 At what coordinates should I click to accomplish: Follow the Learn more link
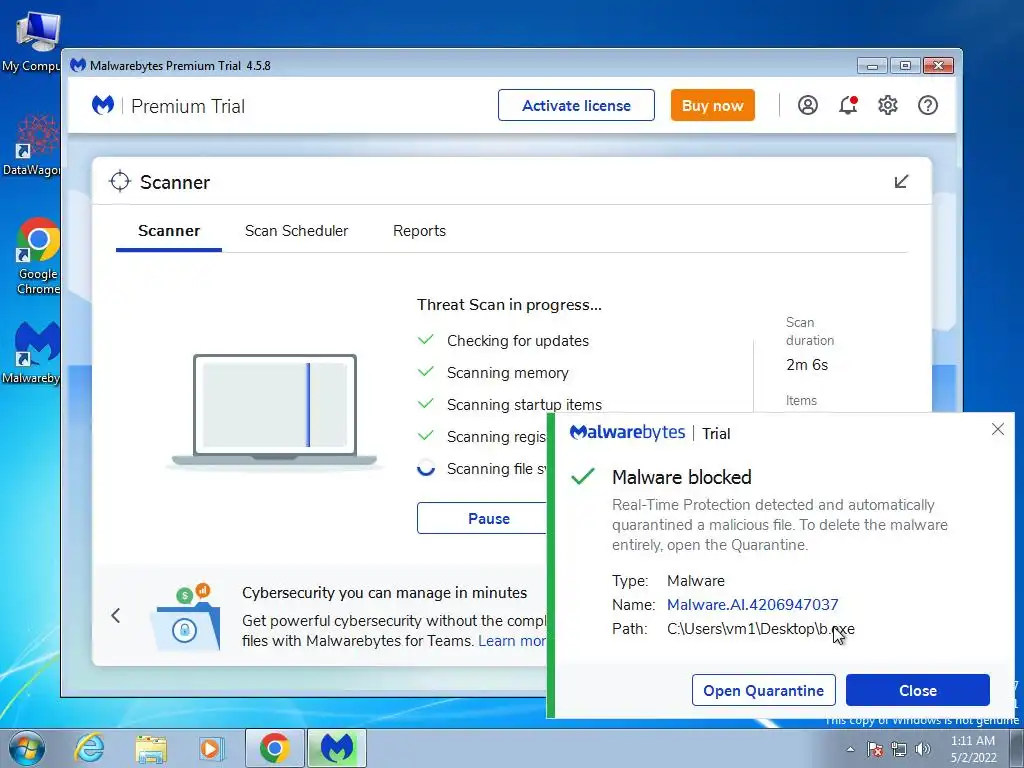pyautogui.click(x=513, y=641)
